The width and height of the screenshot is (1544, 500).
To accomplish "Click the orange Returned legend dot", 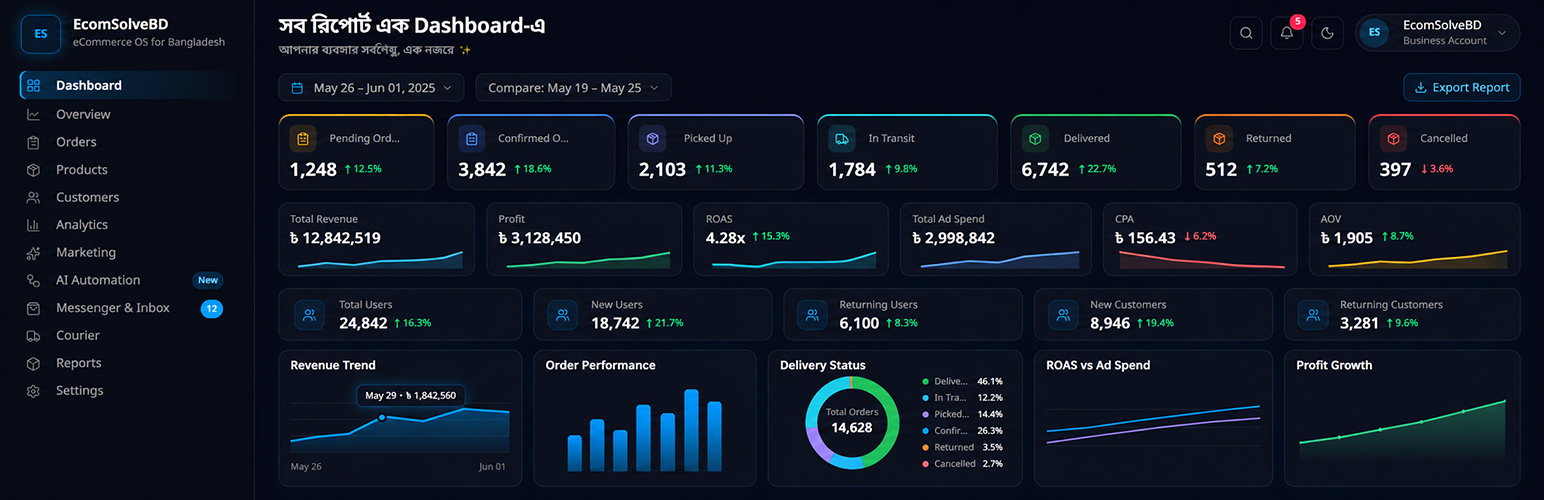I will (x=925, y=447).
